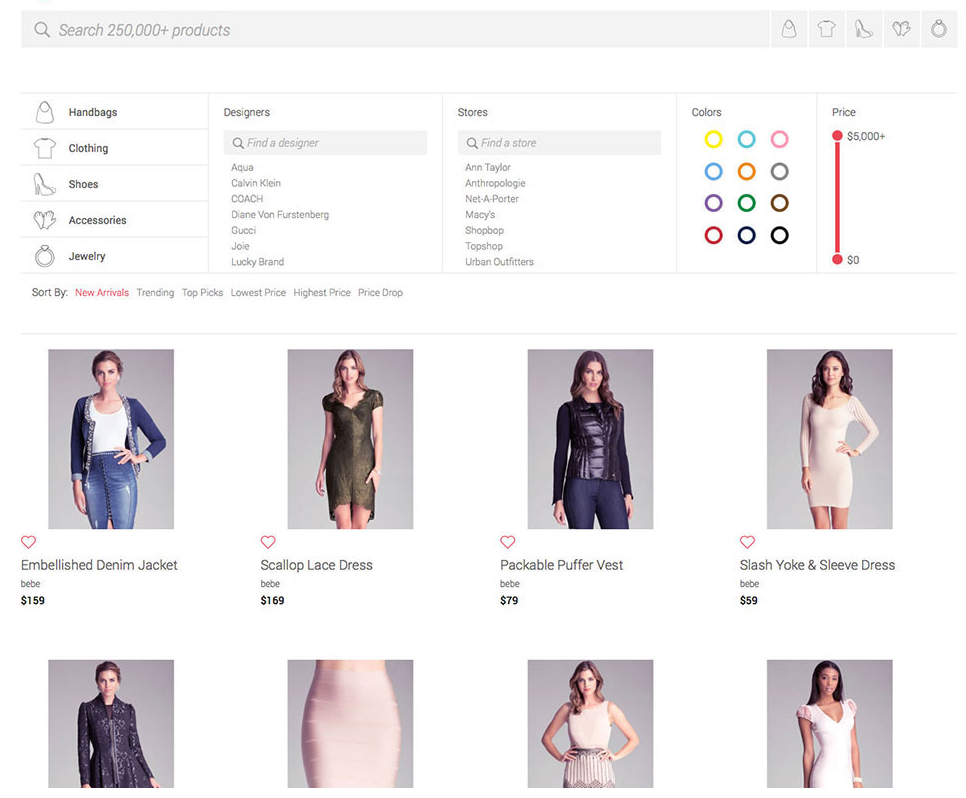Click the top handle of the price slider

[837, 136]
